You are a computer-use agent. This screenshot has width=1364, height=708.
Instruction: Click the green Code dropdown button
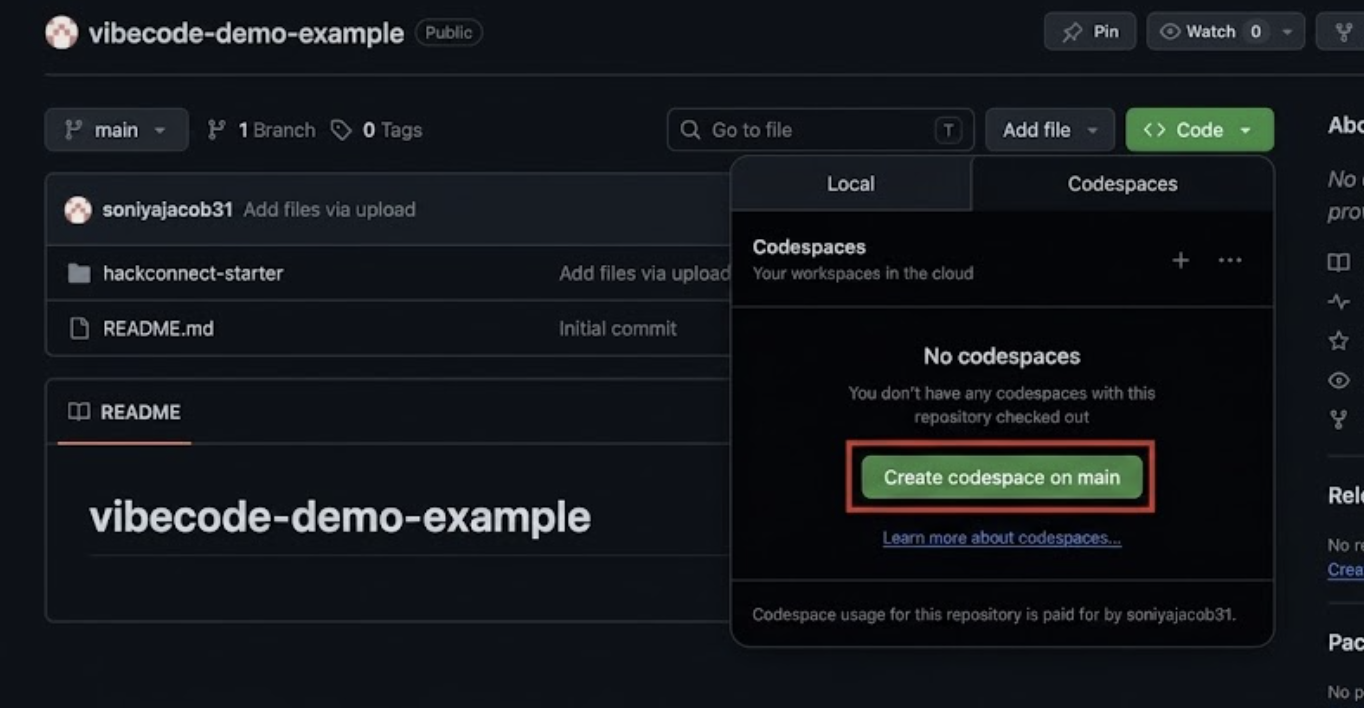pyautogui.click(x=1199, y=130)
